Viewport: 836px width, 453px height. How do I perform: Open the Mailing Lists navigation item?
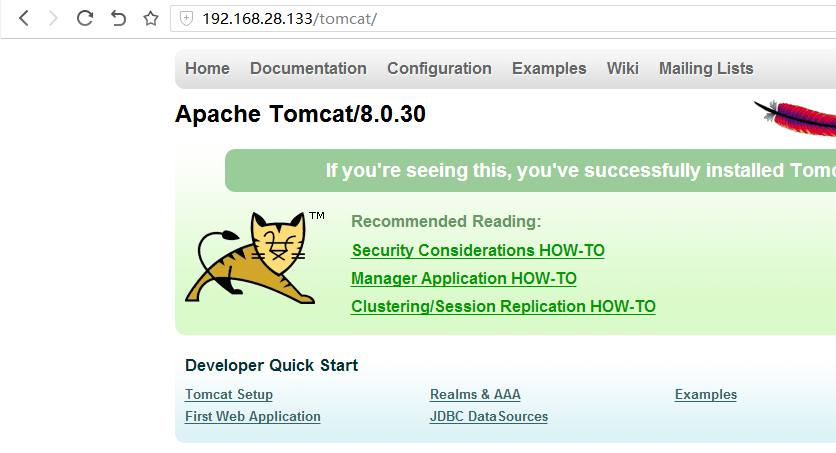[x=706, y=69]
